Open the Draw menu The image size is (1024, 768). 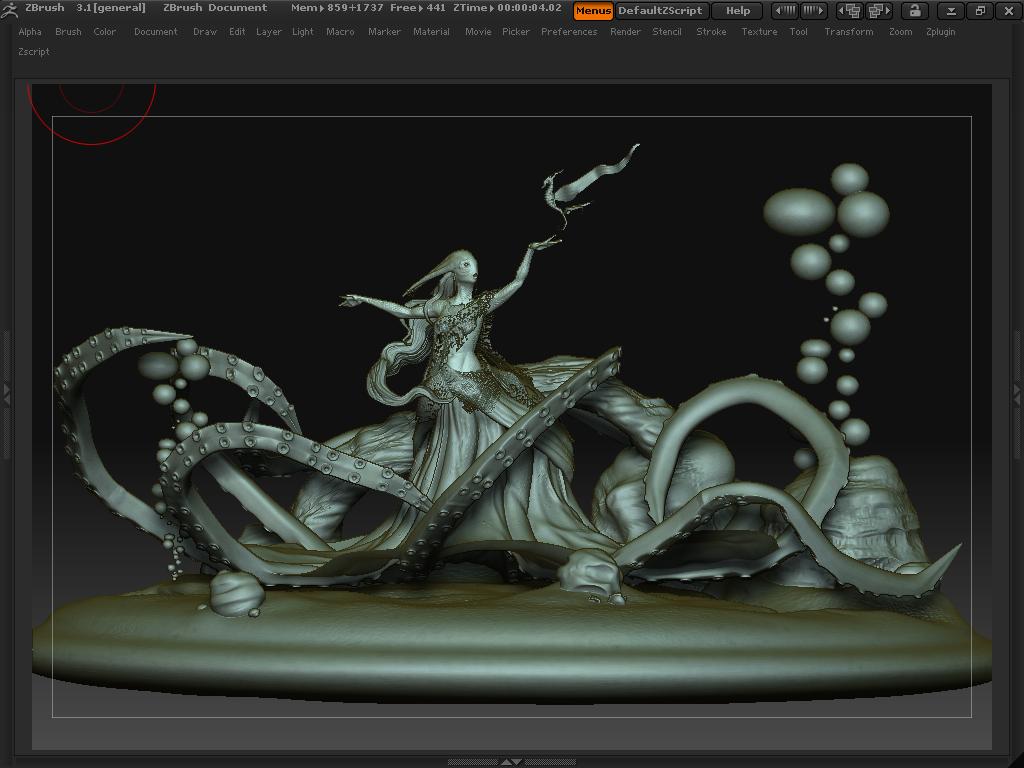tap(205, 31)
